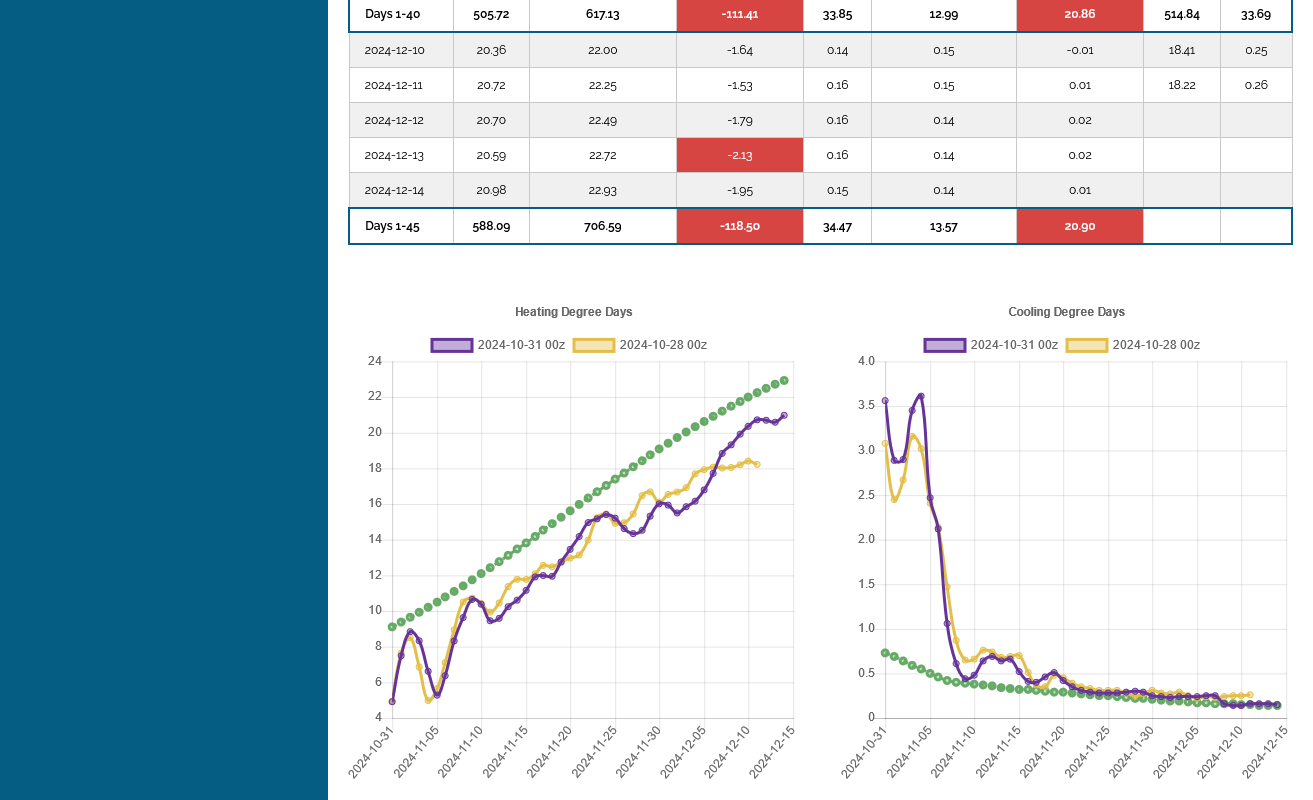Click the first purple data point on Cooling chart

coord(885,401)
